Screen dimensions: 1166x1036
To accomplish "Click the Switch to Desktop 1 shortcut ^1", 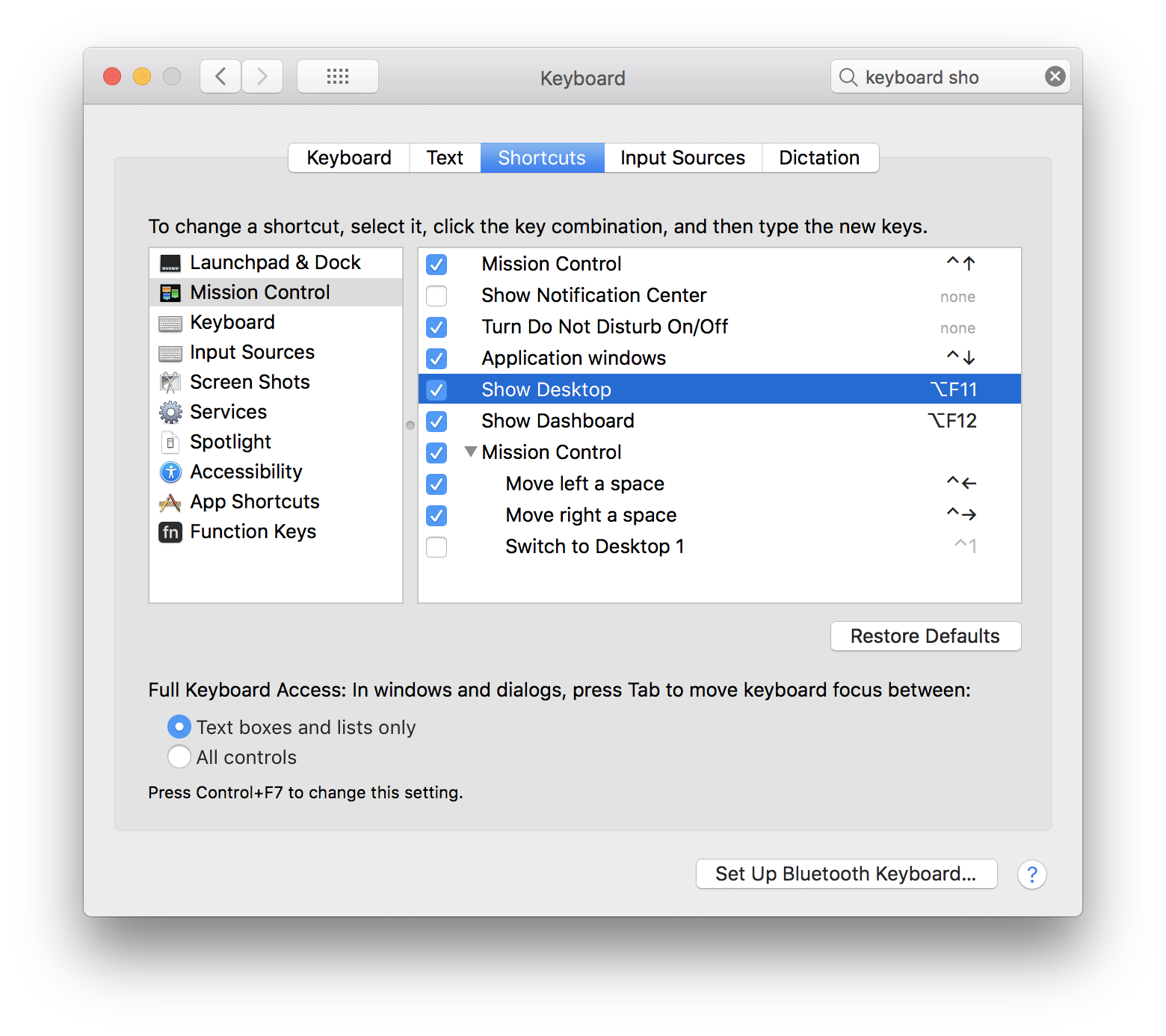I will click(x=965, y=546).
